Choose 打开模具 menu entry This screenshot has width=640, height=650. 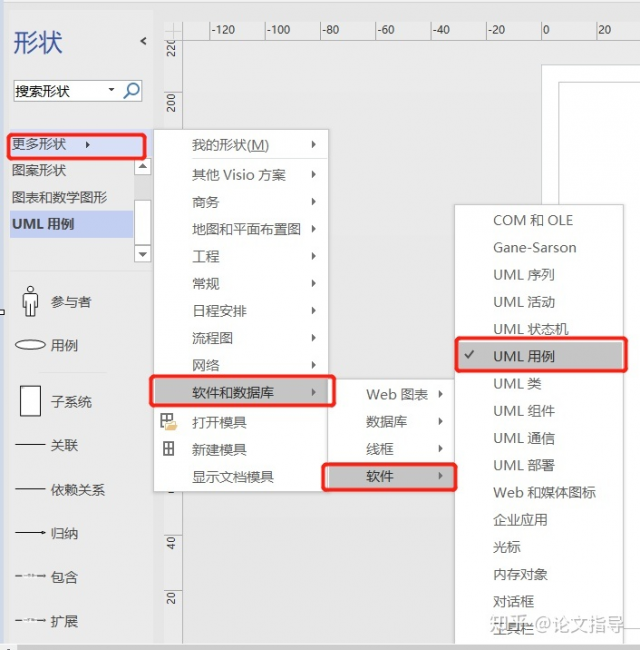241,422
